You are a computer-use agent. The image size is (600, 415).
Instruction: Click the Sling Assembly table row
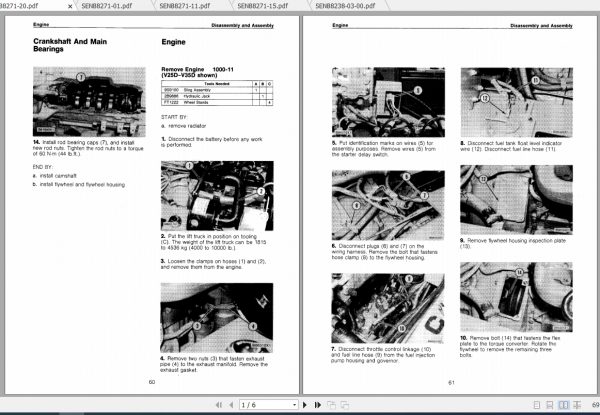point(217,90)
